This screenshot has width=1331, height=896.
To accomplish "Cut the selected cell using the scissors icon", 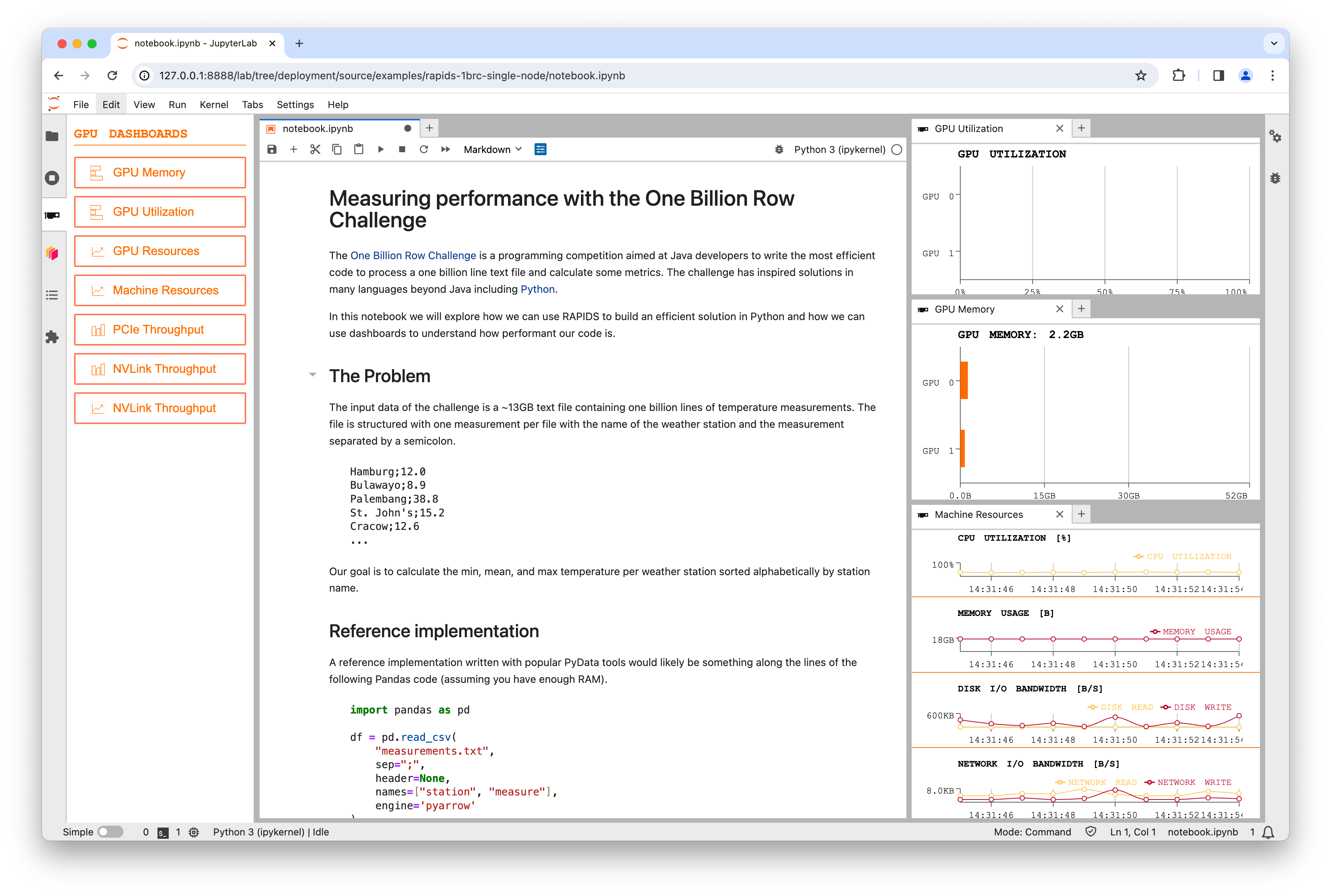I will tap(315, 149).
